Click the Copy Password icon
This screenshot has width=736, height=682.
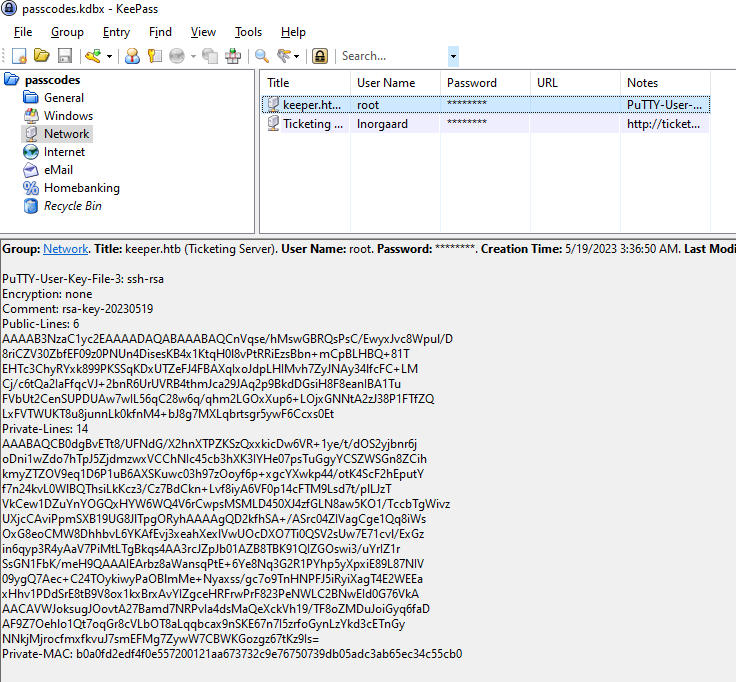[x=154, y=56]
